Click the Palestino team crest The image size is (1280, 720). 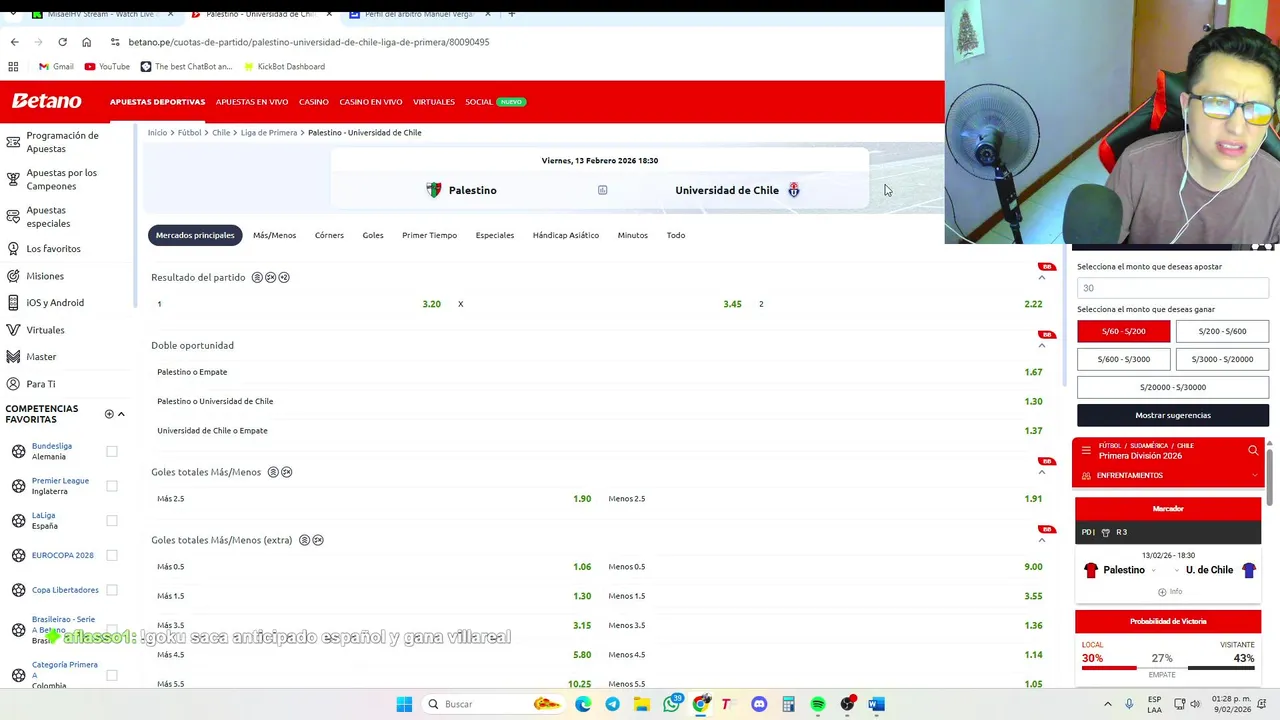click(x=434, y=190)
